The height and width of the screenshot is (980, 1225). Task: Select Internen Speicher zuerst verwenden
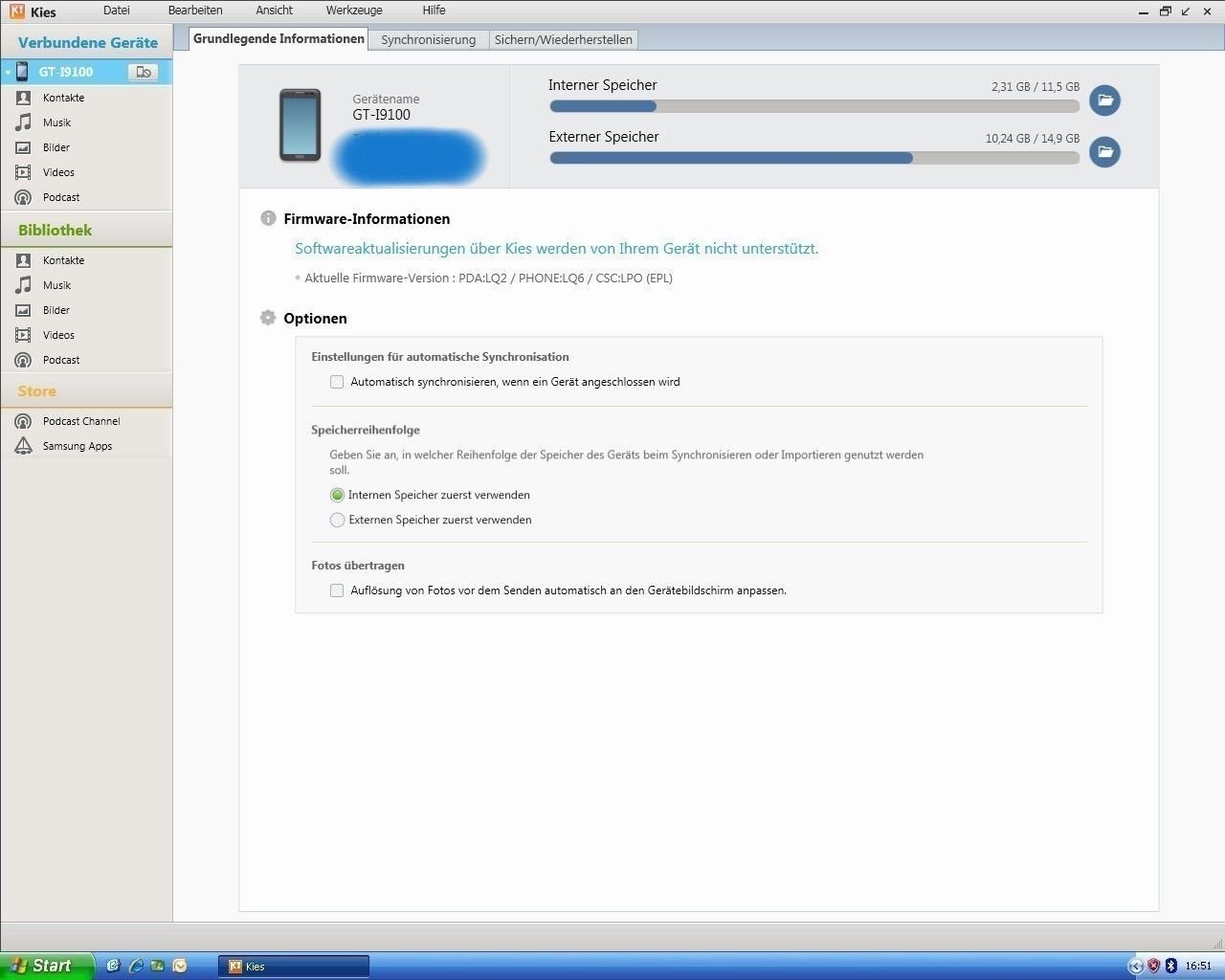tap(337, 495)
